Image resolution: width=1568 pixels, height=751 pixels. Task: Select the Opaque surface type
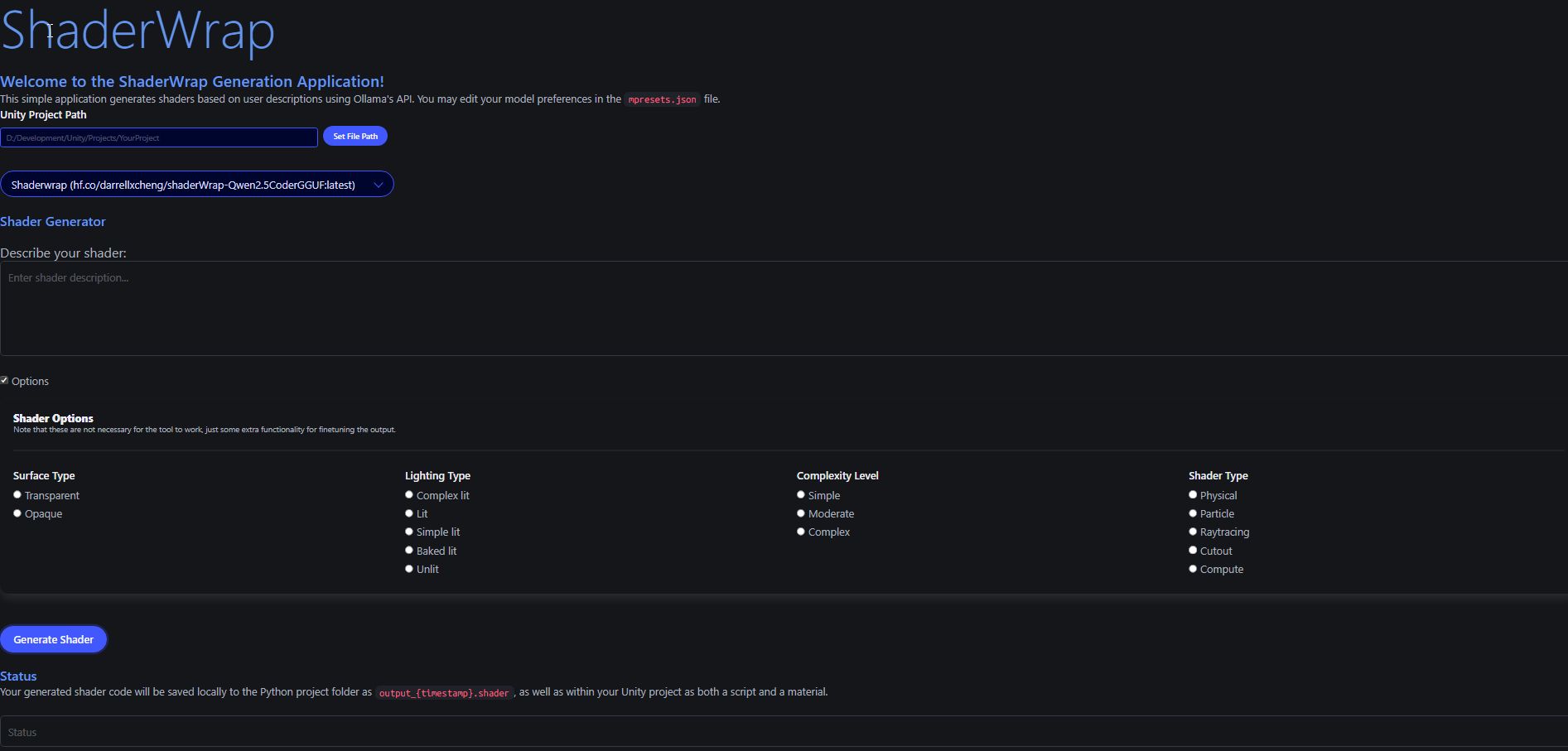tap(17, 513)
